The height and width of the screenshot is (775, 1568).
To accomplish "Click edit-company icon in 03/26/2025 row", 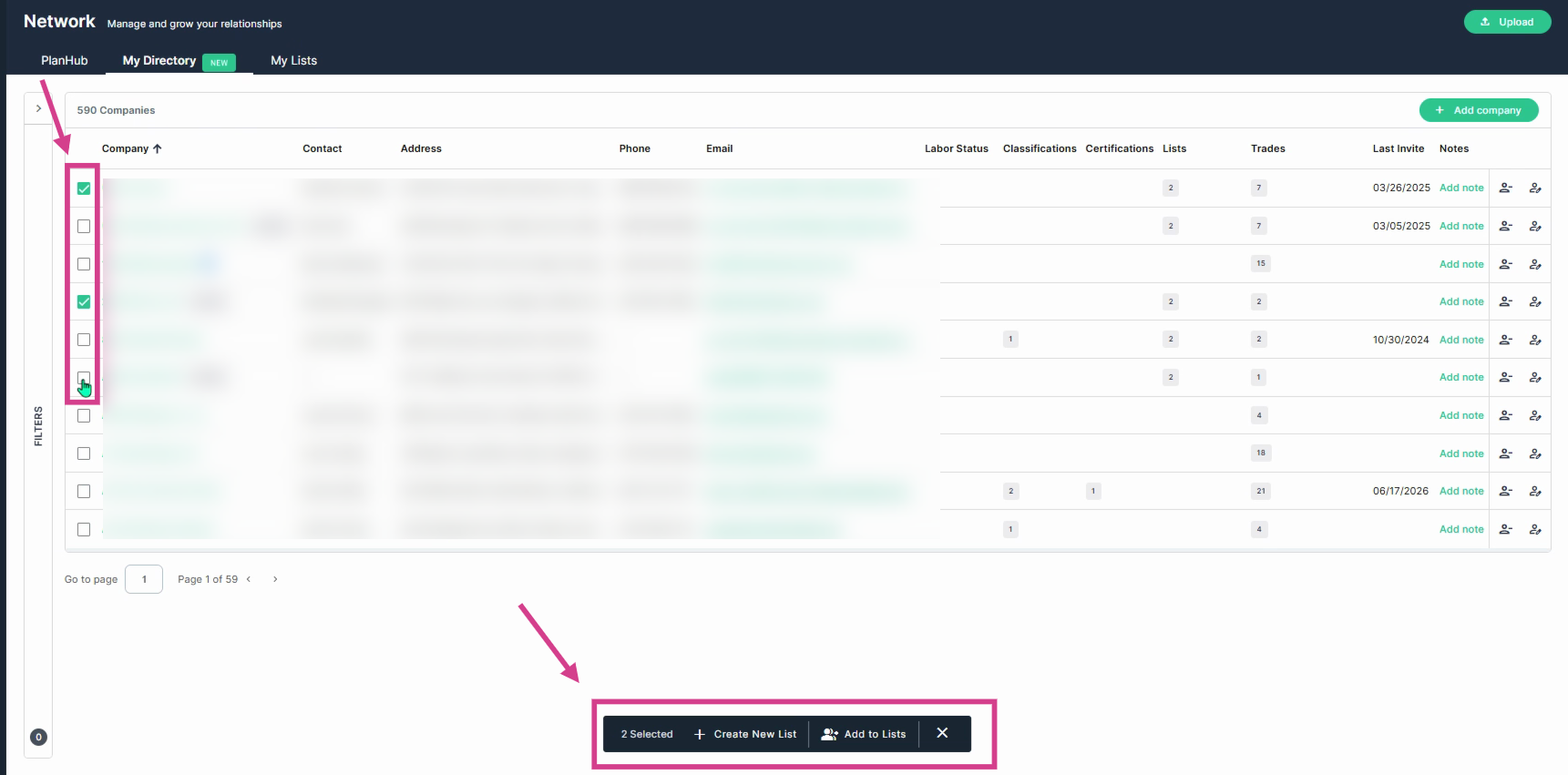I will pyautogui.click(x=1535, y=188).
